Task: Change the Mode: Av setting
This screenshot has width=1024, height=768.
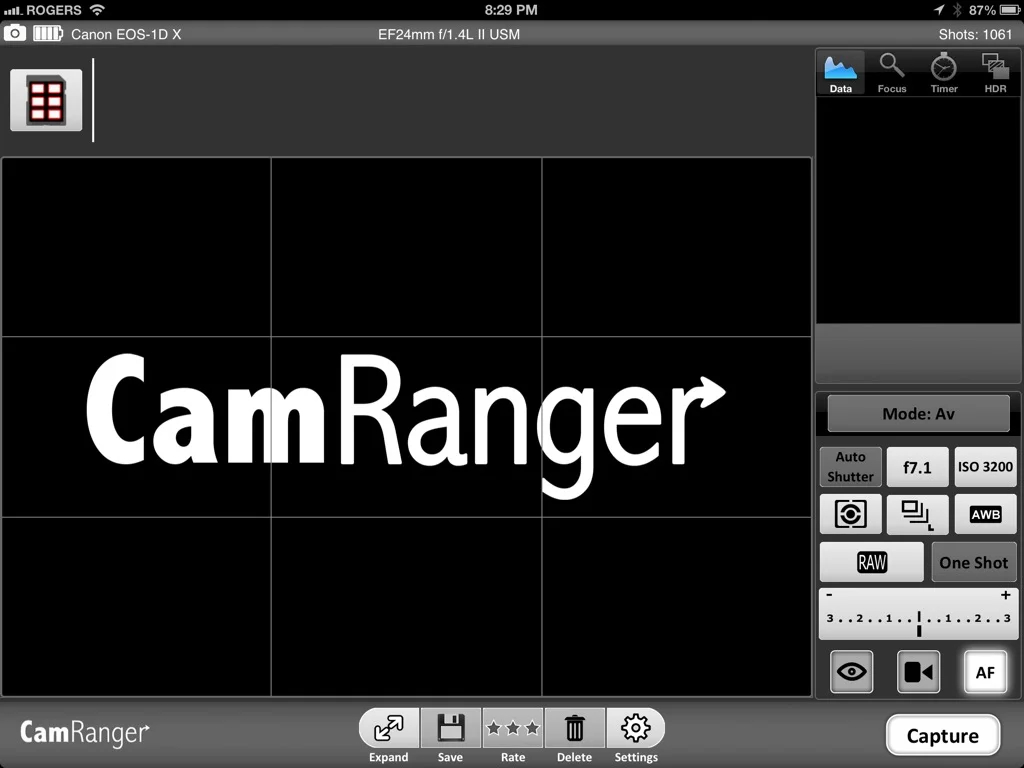Action: pyautogui.click(x=918, y=413)
